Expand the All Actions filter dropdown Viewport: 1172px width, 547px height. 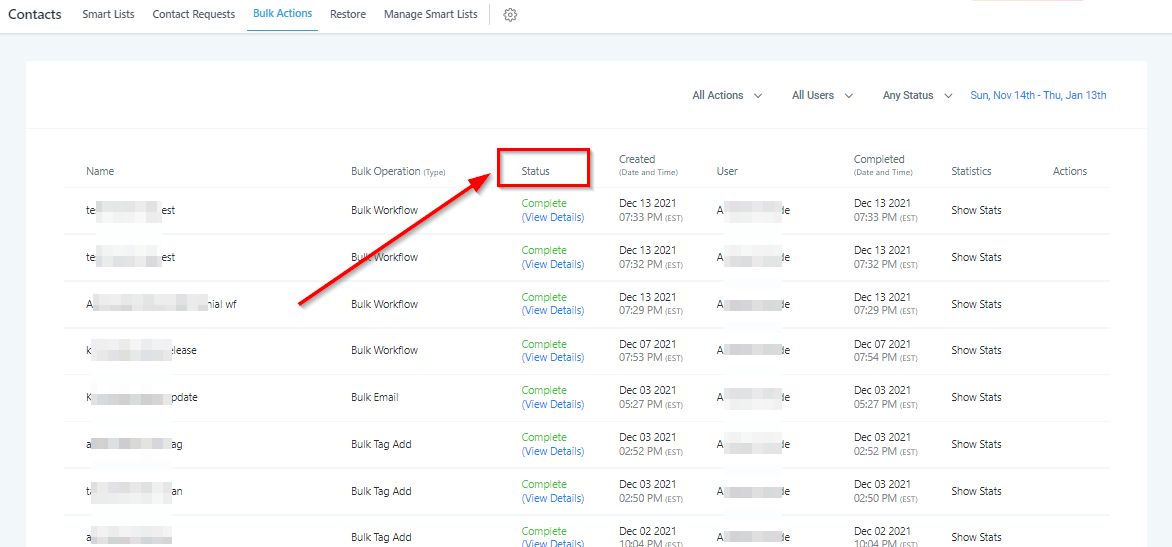click(727, 96)
